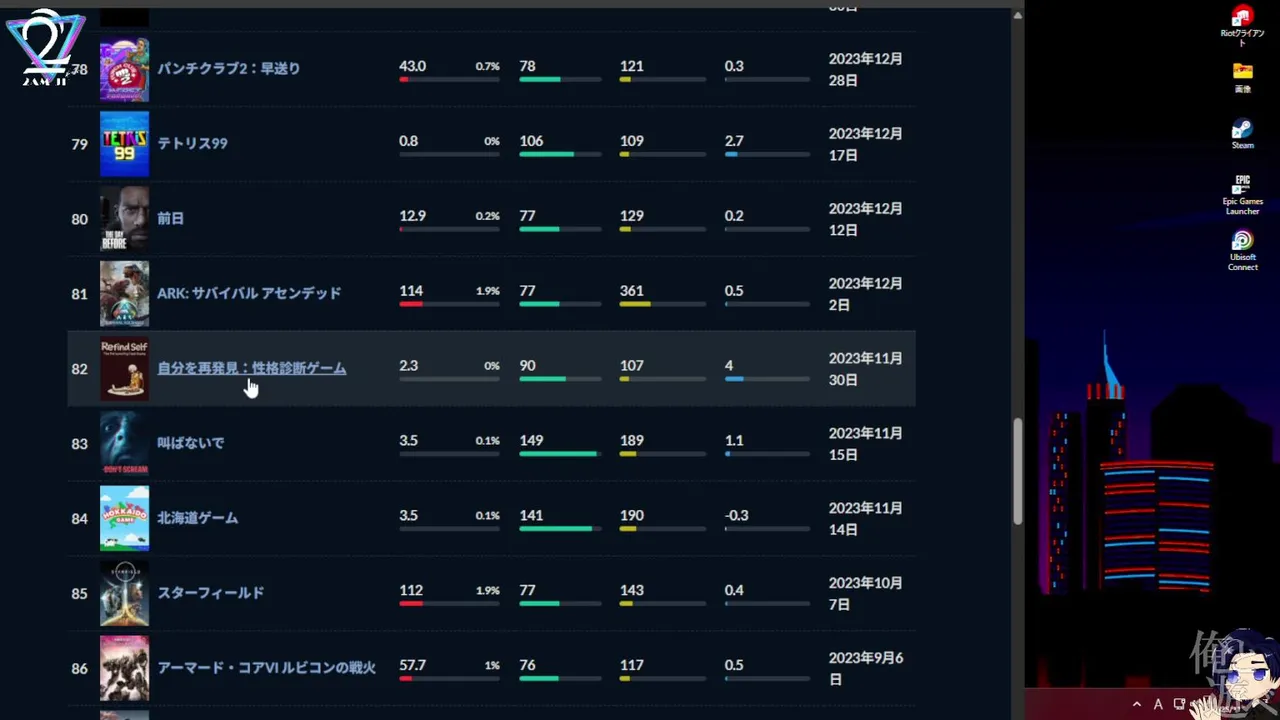Image resolution: width=1280 pixels, height=720 pixels.
Task: Launch Steam from the desktop shortcut
Action: [x=1242, y=129]
